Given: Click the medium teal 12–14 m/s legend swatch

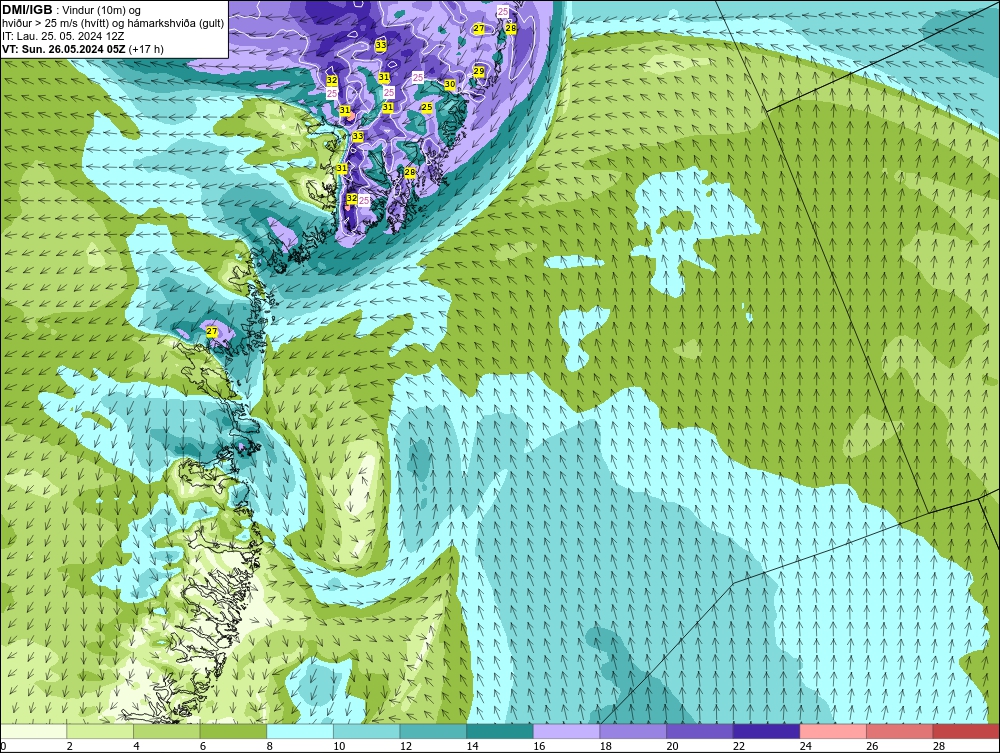Looking at the screenshot, I should coord(433,731).
